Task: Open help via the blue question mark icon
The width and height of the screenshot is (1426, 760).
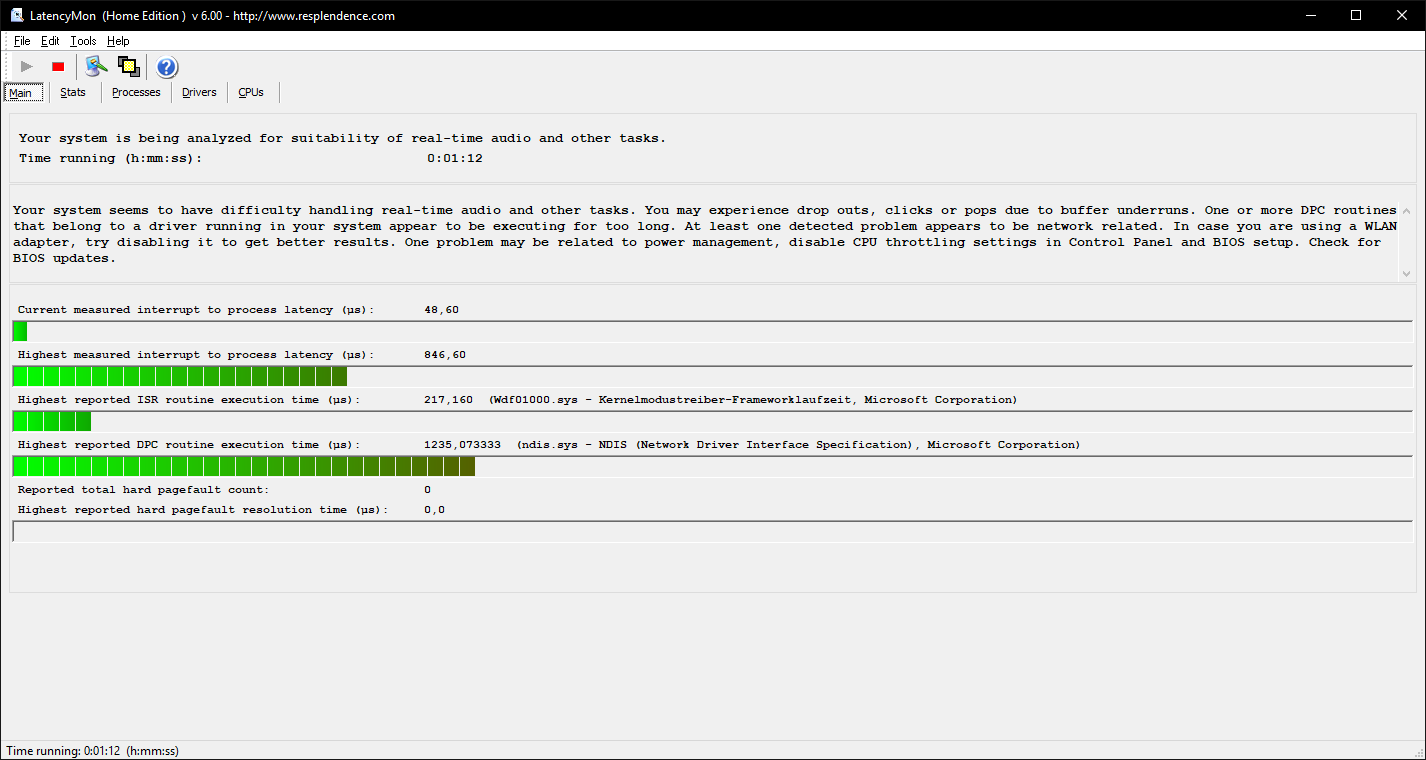Action: (x=167, y=67)
